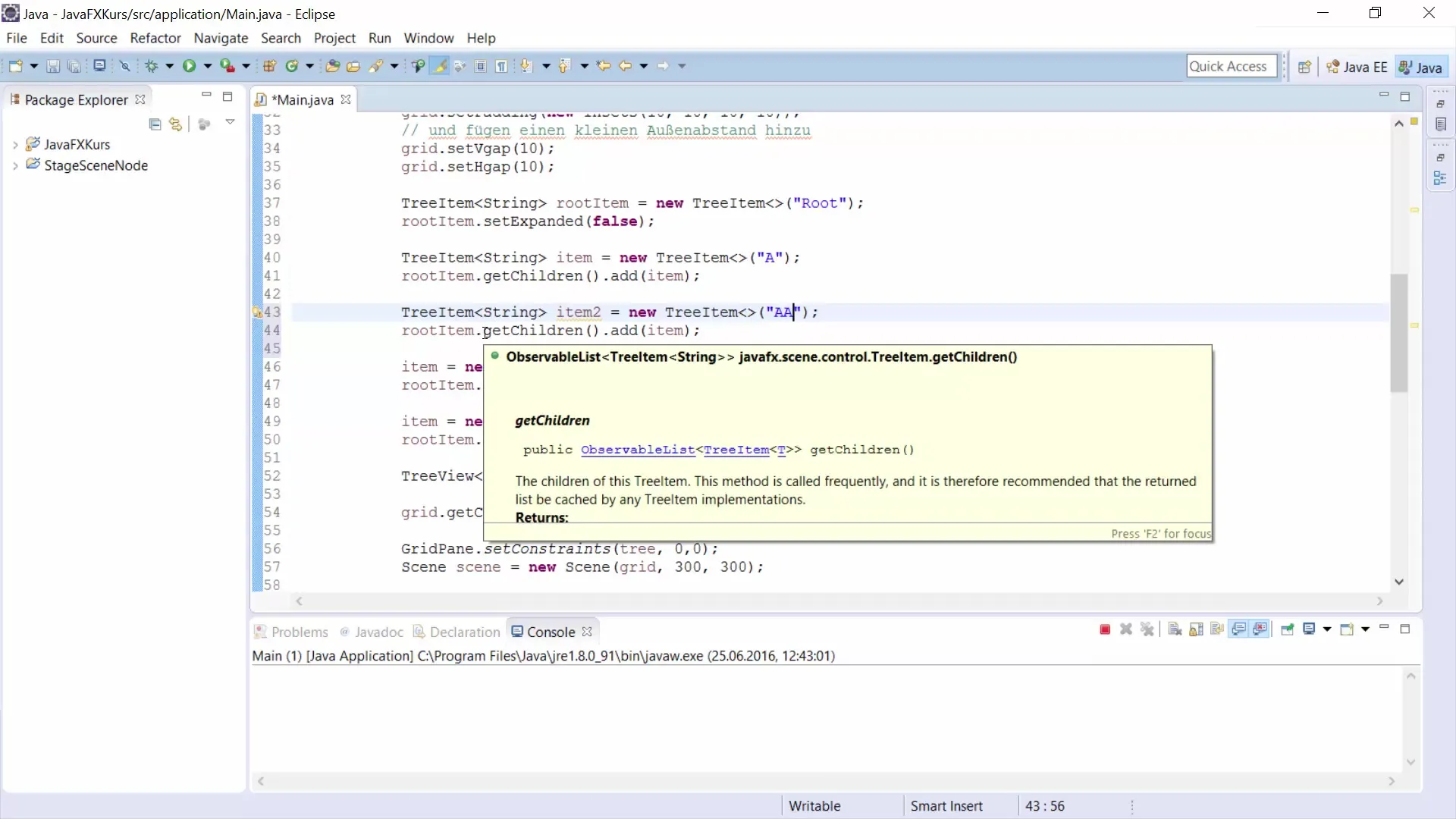The image size is (1456, 819).
Task: Click the Open Perspective icon
Action: 1304,67
